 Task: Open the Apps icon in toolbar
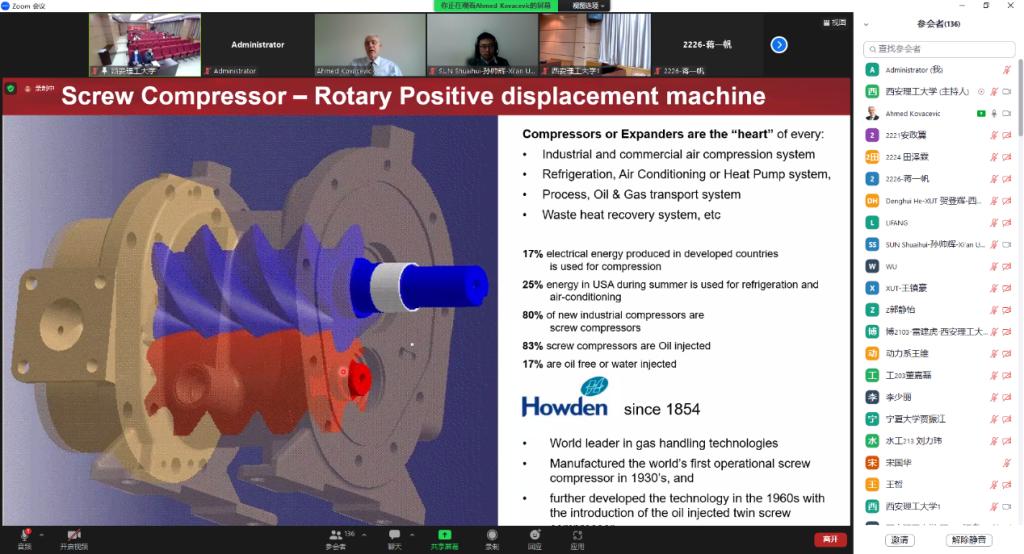coord(577,536)
